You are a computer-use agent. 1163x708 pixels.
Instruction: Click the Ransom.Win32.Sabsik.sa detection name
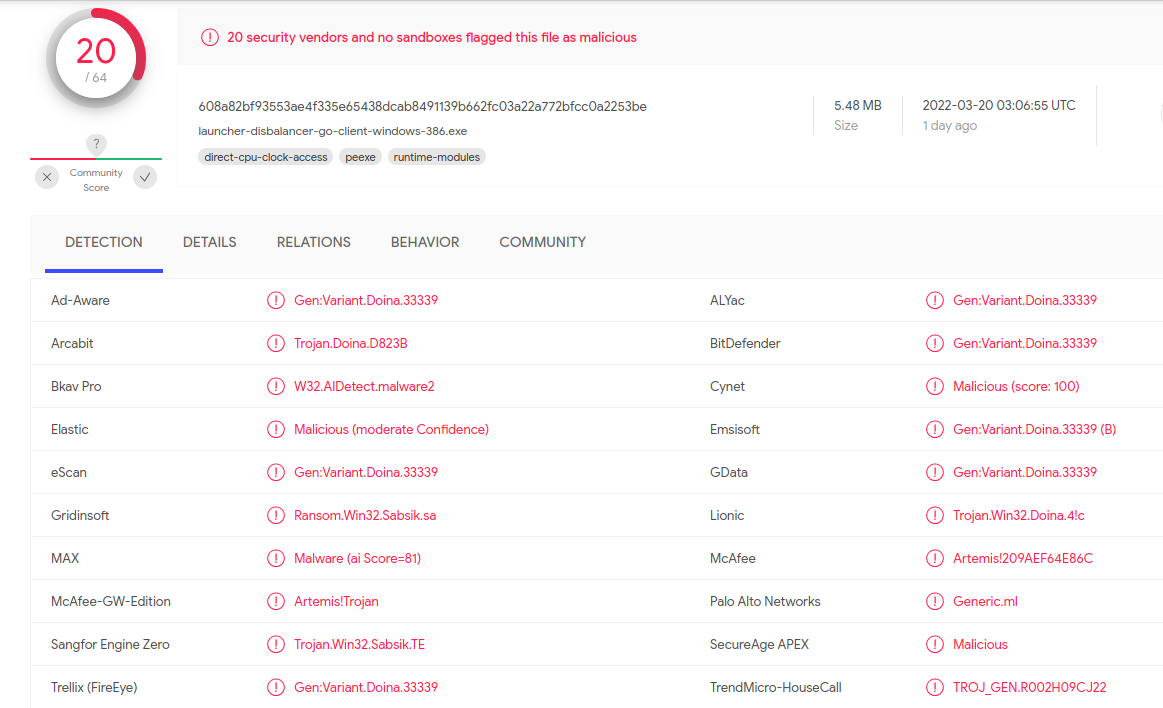pos(365,515)
